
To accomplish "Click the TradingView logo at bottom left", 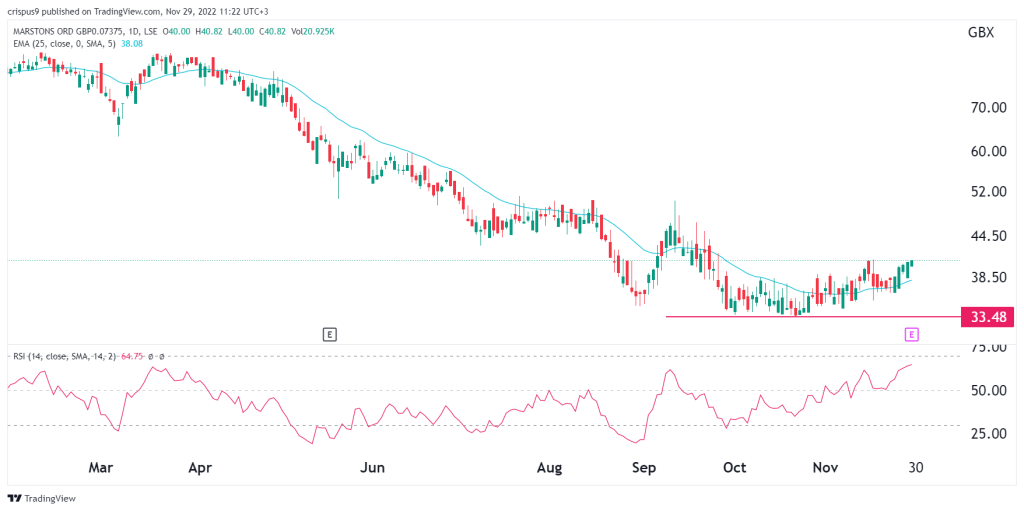I will pos(42,499).
